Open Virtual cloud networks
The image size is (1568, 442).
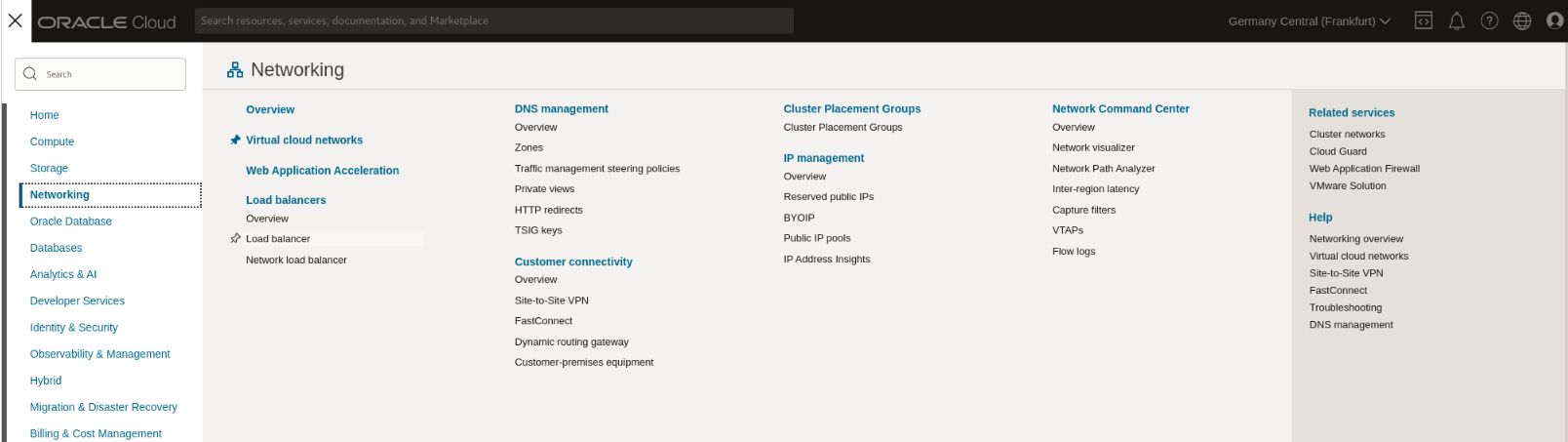click(304, 141)
